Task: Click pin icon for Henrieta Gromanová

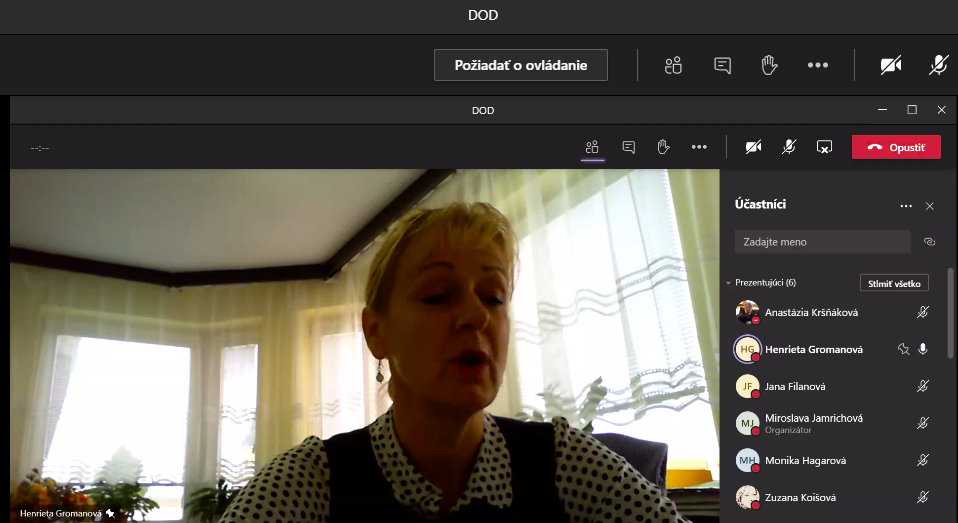Action: (903, 349)
